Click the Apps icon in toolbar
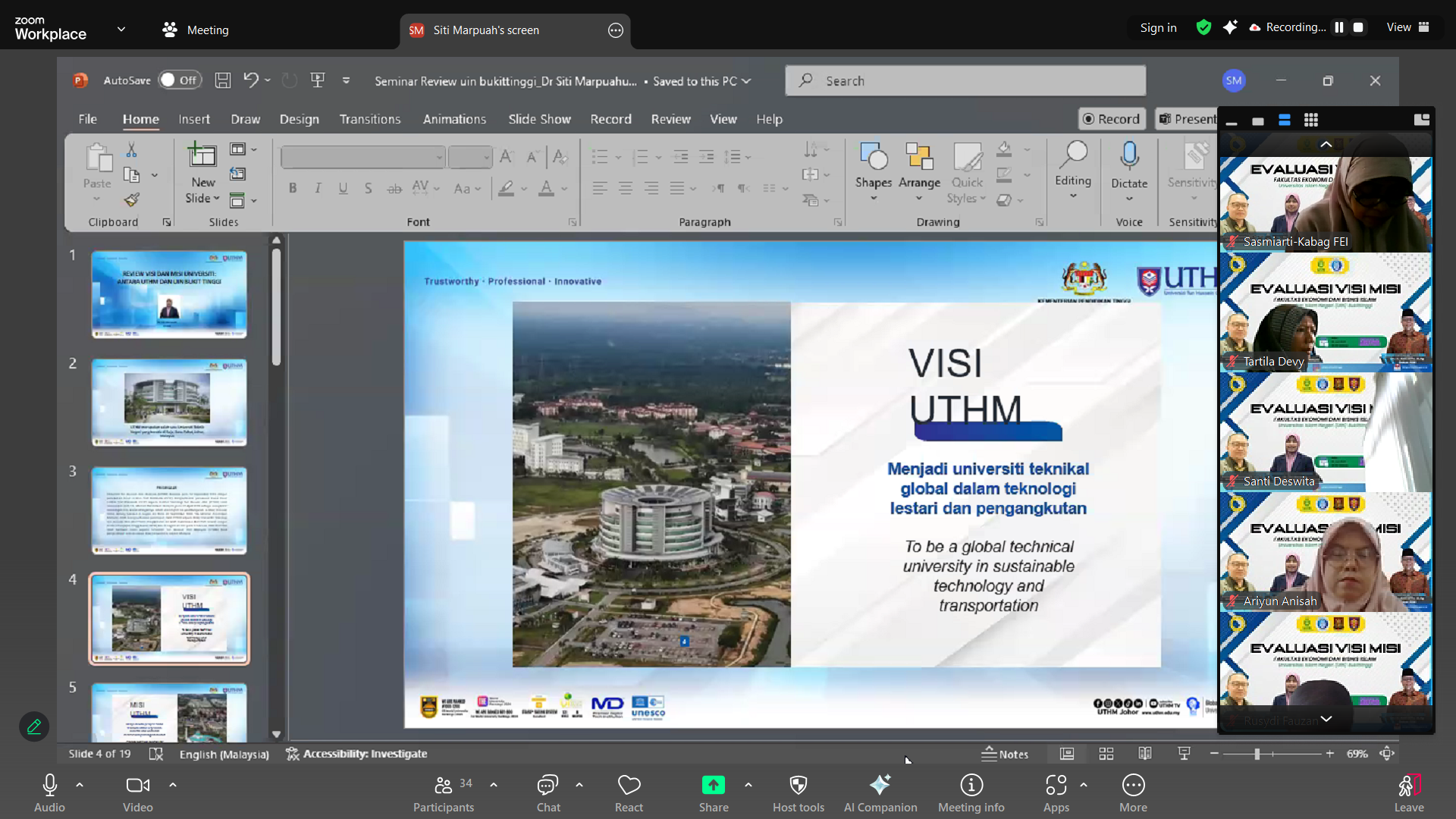1456x819 pixels. 1056,785
